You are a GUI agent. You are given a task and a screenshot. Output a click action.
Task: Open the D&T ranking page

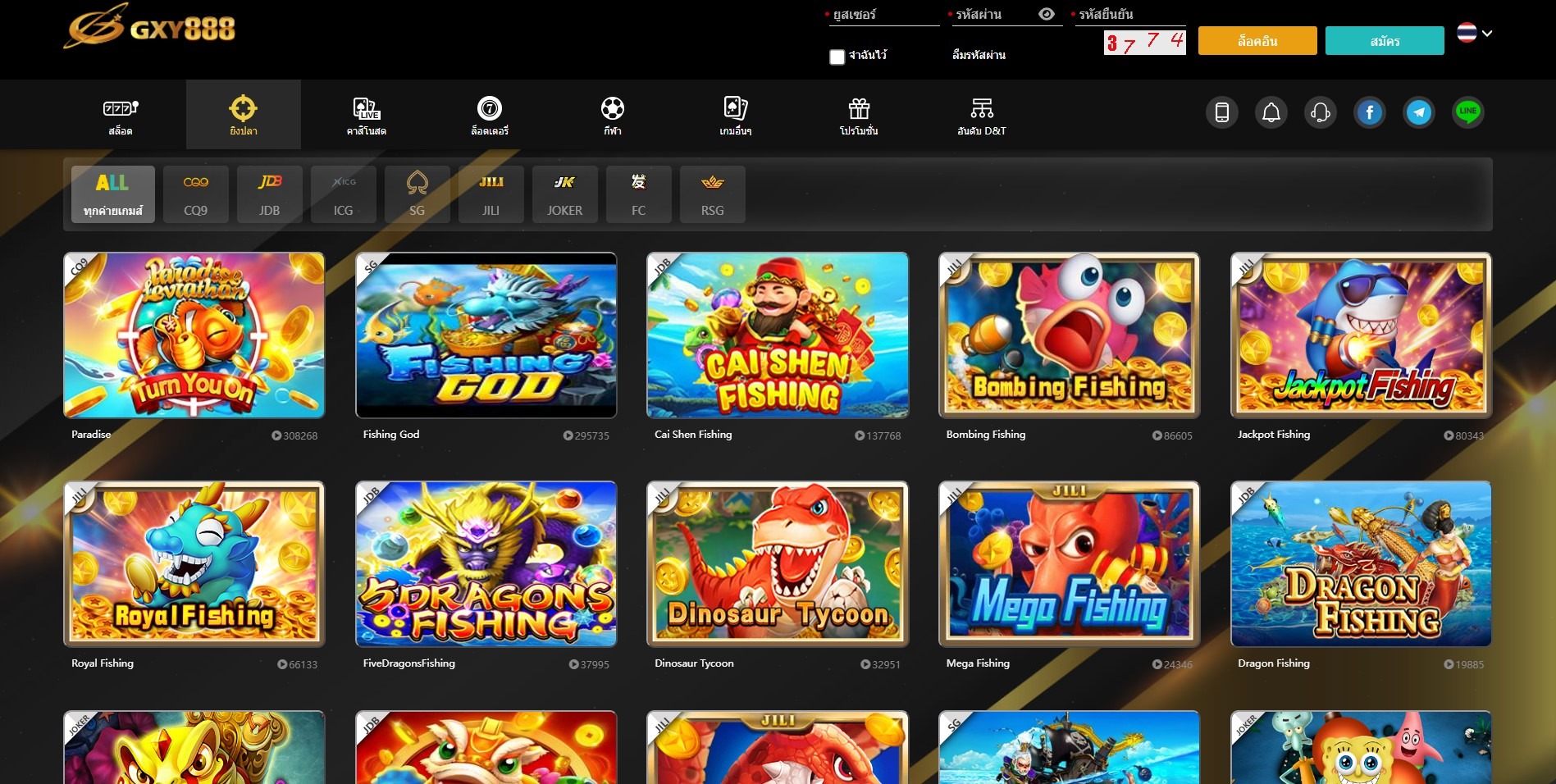click(x=982, y=115)
